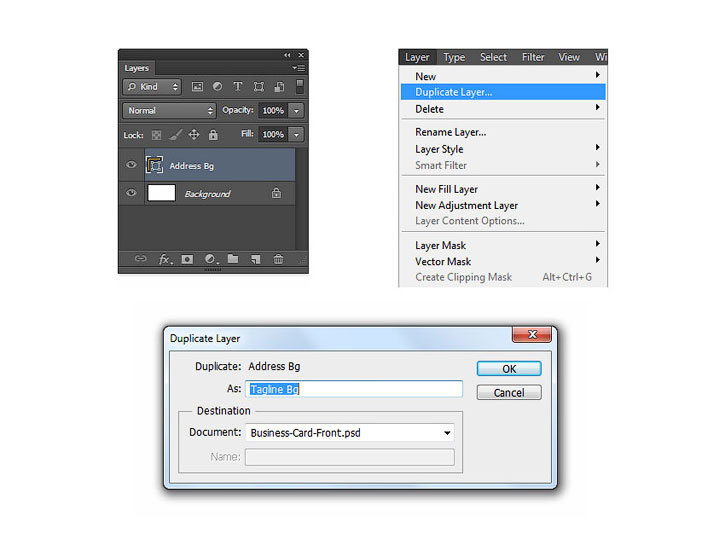Collapse Layers panel double-arrow icon
This screenshot has width=725, height=533.
[287, 55]
